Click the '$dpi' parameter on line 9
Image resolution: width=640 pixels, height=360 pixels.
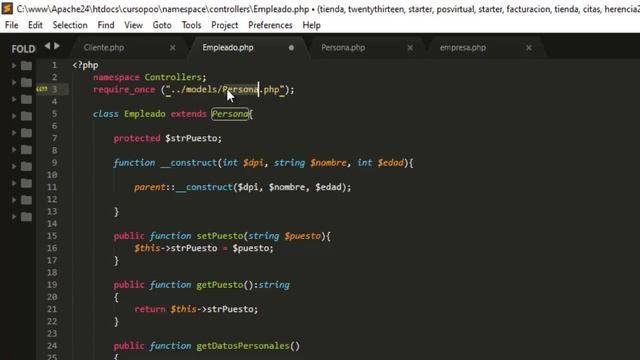point(253,163)
